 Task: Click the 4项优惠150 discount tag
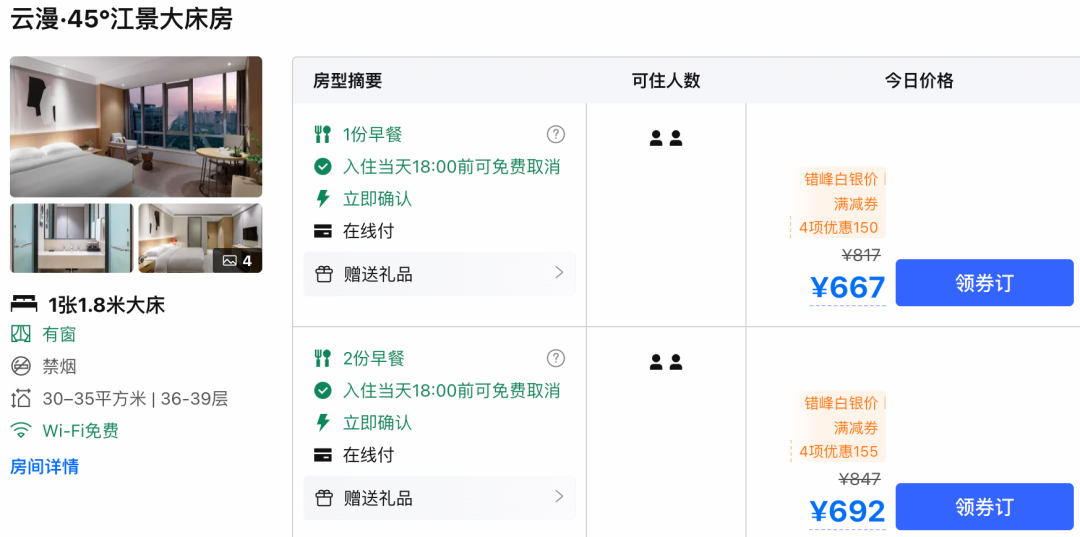pyautogui.click(x=838, y=228)
